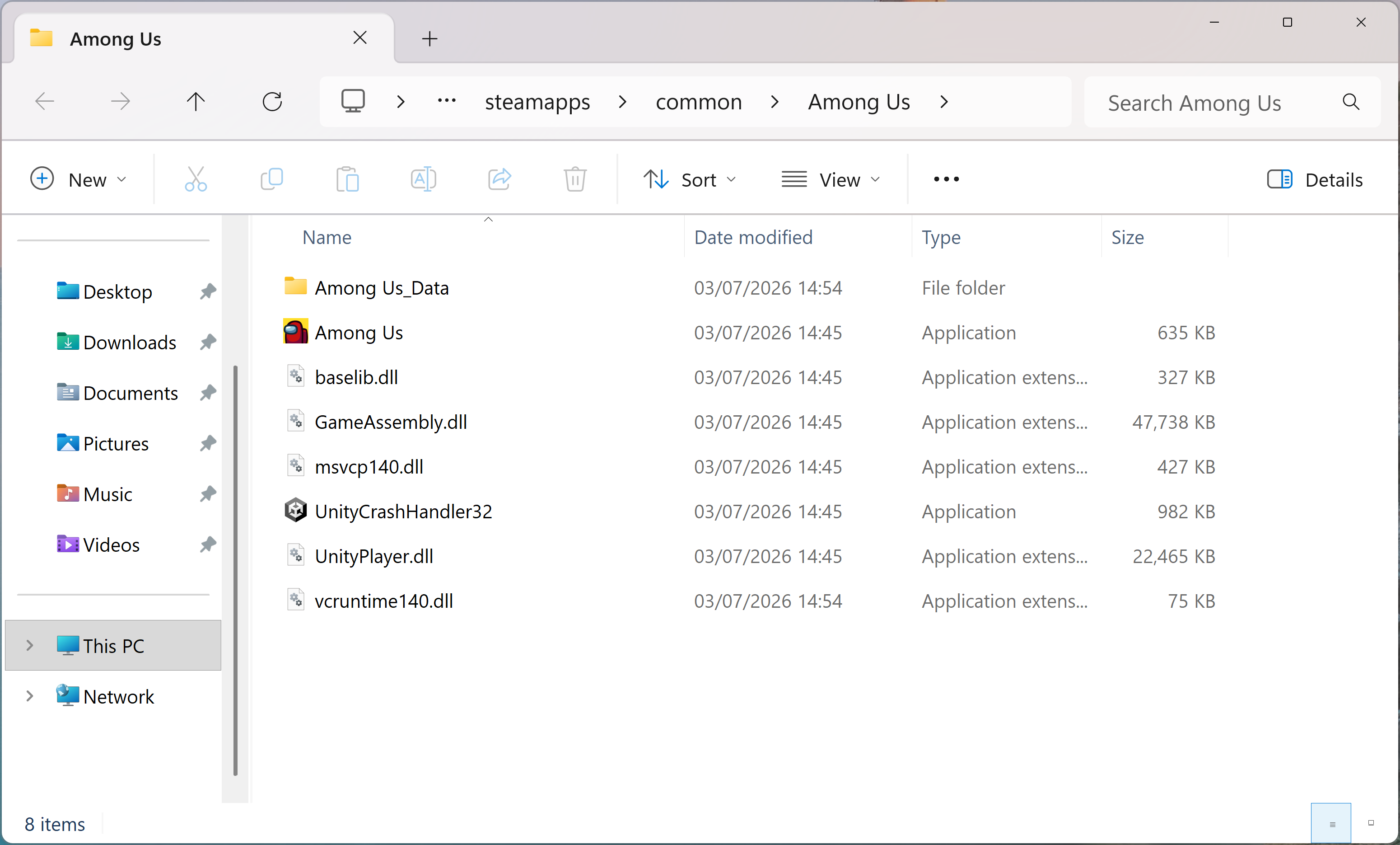Show hidden breadcrumb path folders

pos(447,102)
